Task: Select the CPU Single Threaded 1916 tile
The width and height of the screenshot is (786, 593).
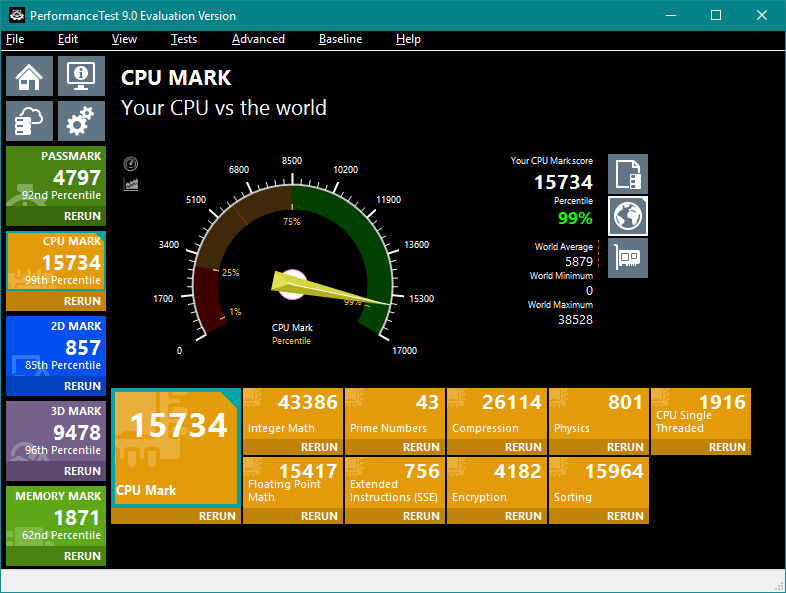Action: [x=701, y=414]
